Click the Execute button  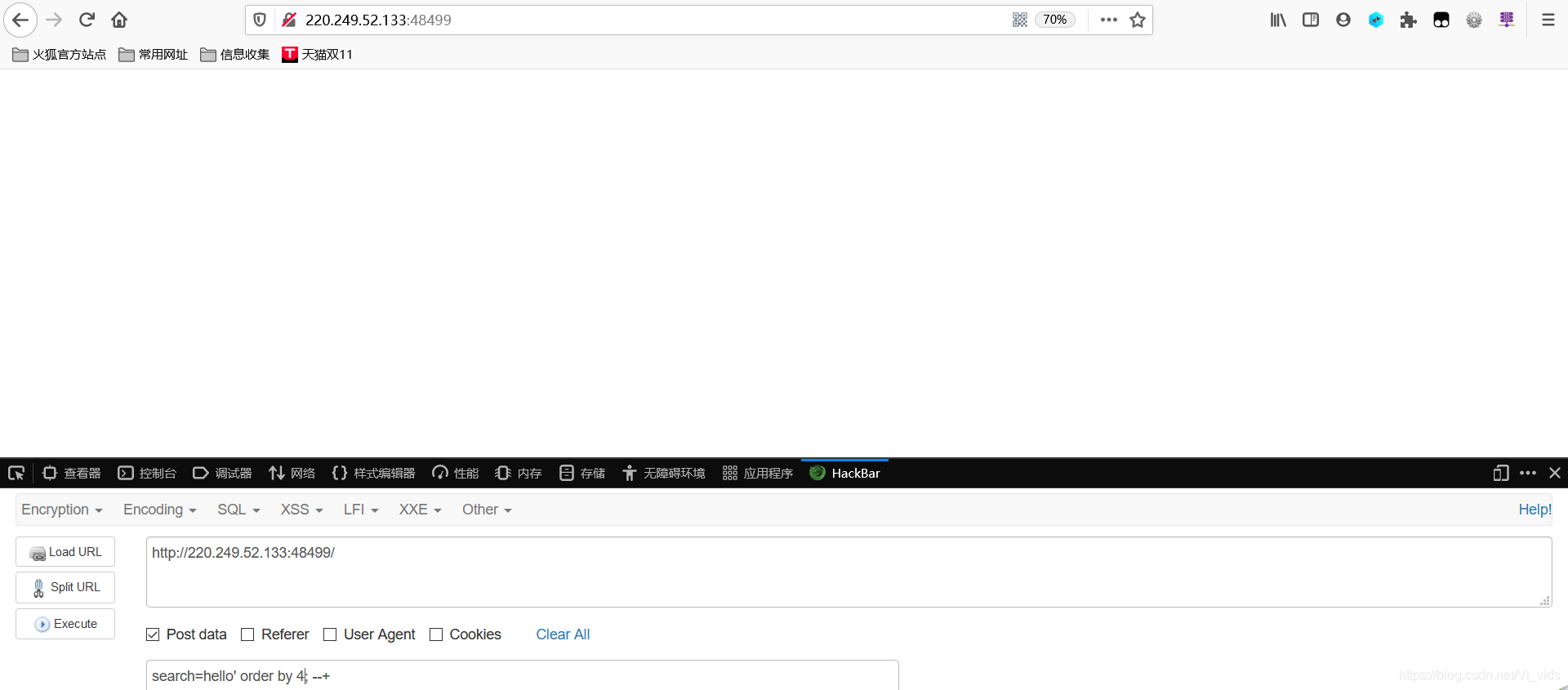click(65, 624)
